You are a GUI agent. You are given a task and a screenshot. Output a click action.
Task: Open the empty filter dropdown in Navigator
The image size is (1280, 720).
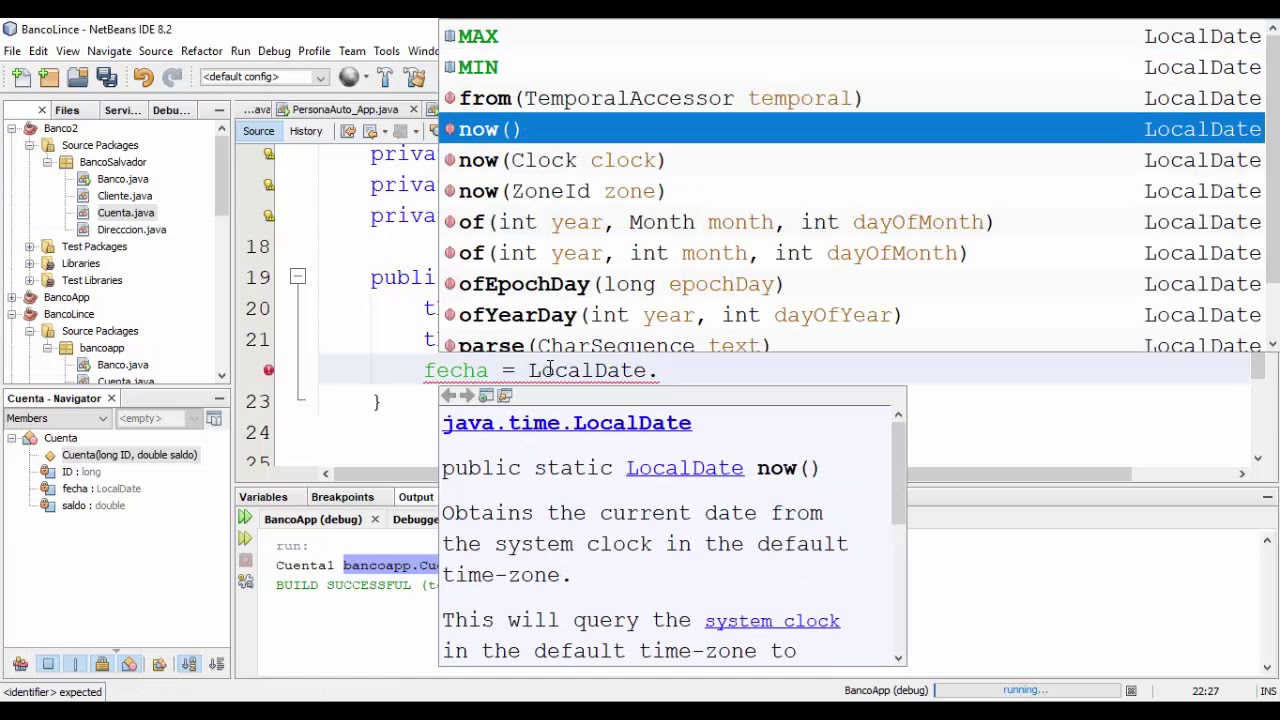(x=158, y=418)
